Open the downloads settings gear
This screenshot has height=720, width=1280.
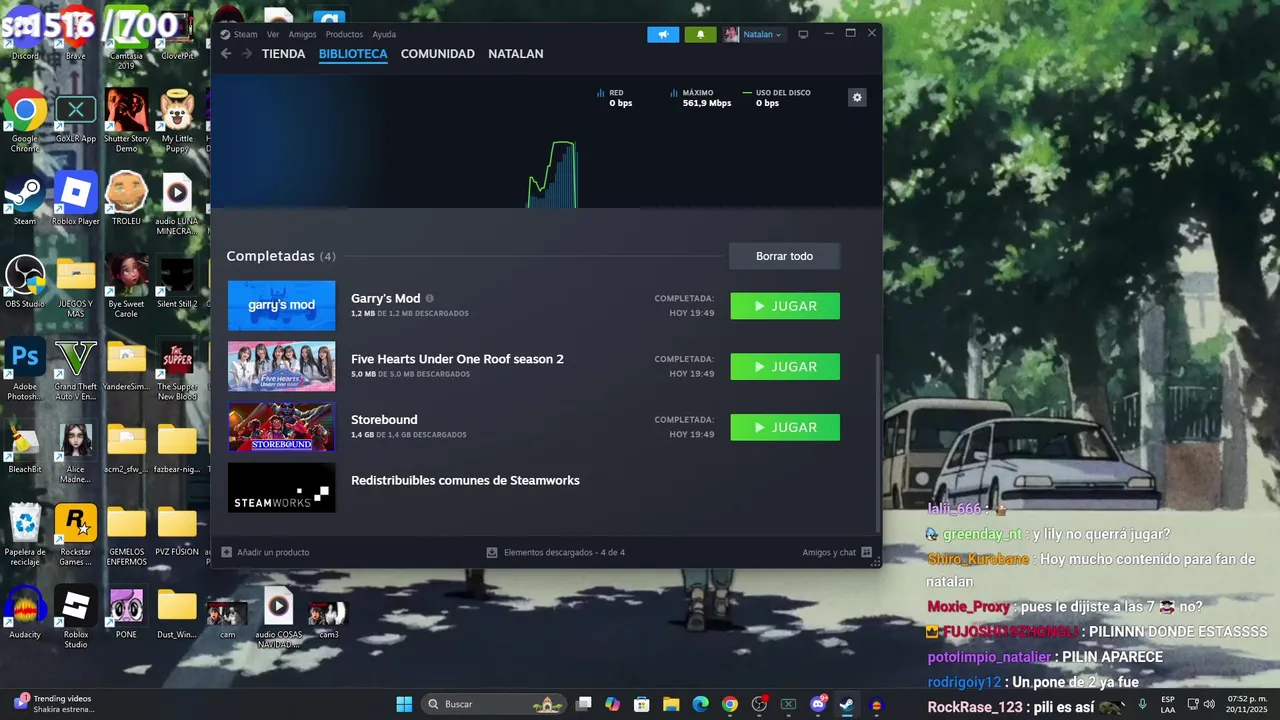tap(857, 97)
